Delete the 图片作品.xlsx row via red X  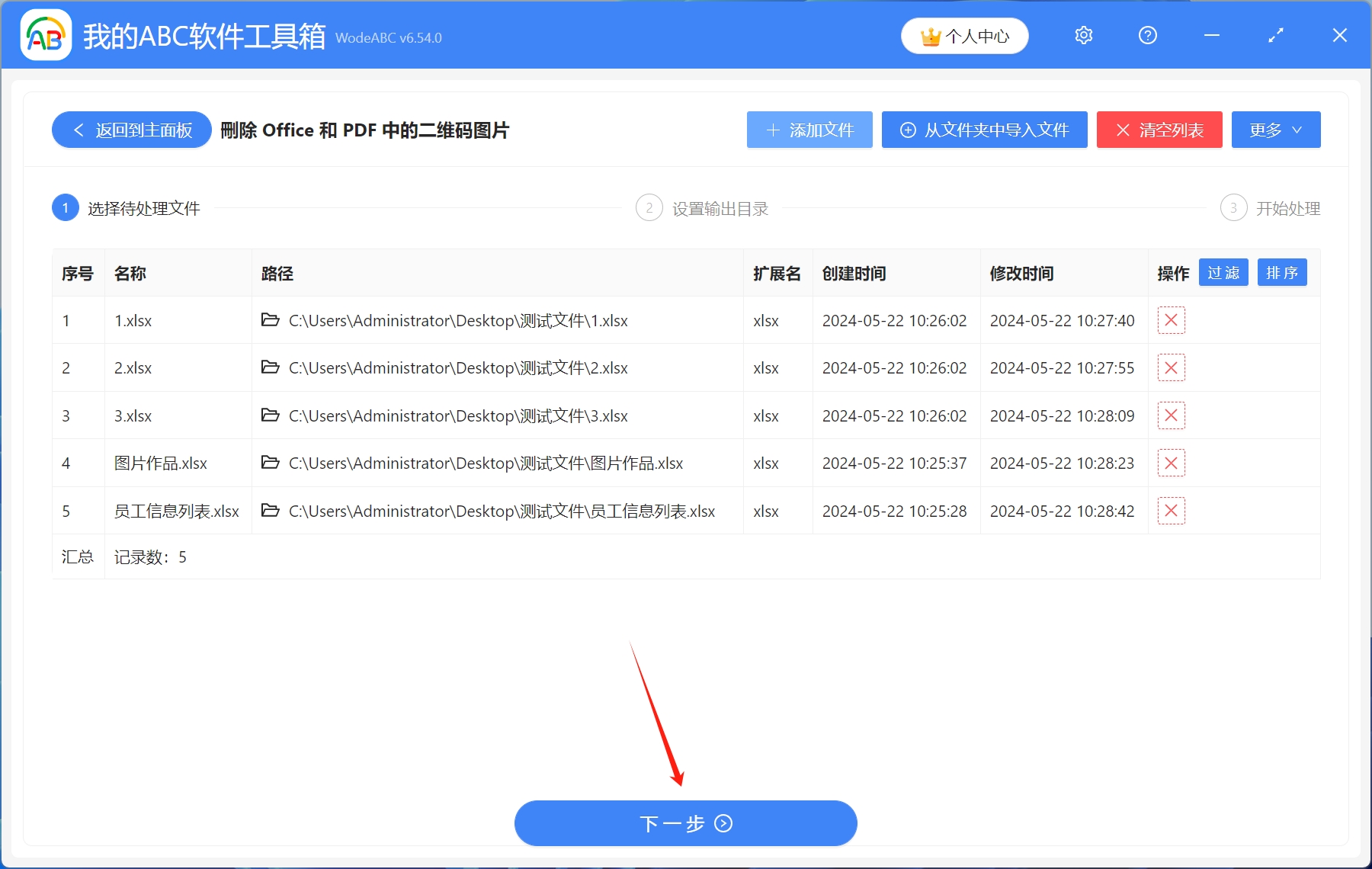1171,463
